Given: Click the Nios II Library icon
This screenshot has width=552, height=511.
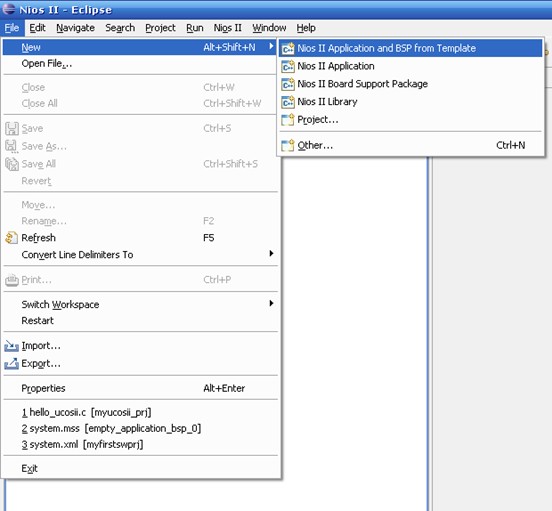Looking at the screenshot, I should [x=288, y=102].
